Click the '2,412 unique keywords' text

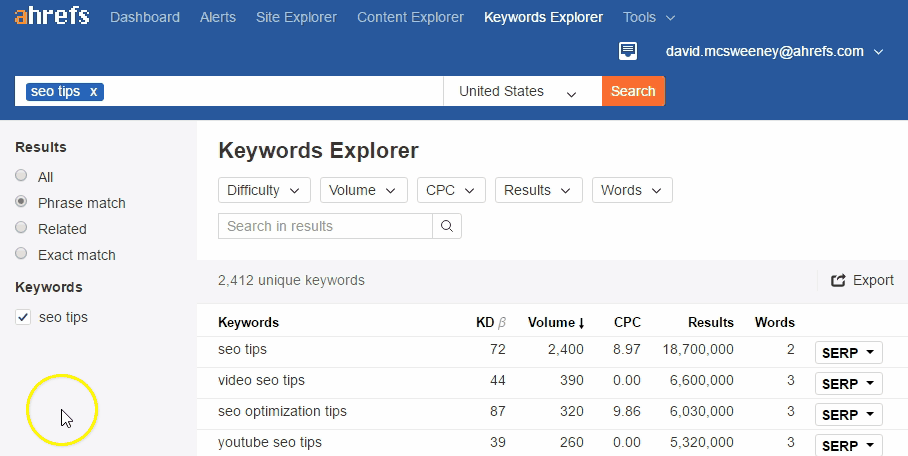291,280
